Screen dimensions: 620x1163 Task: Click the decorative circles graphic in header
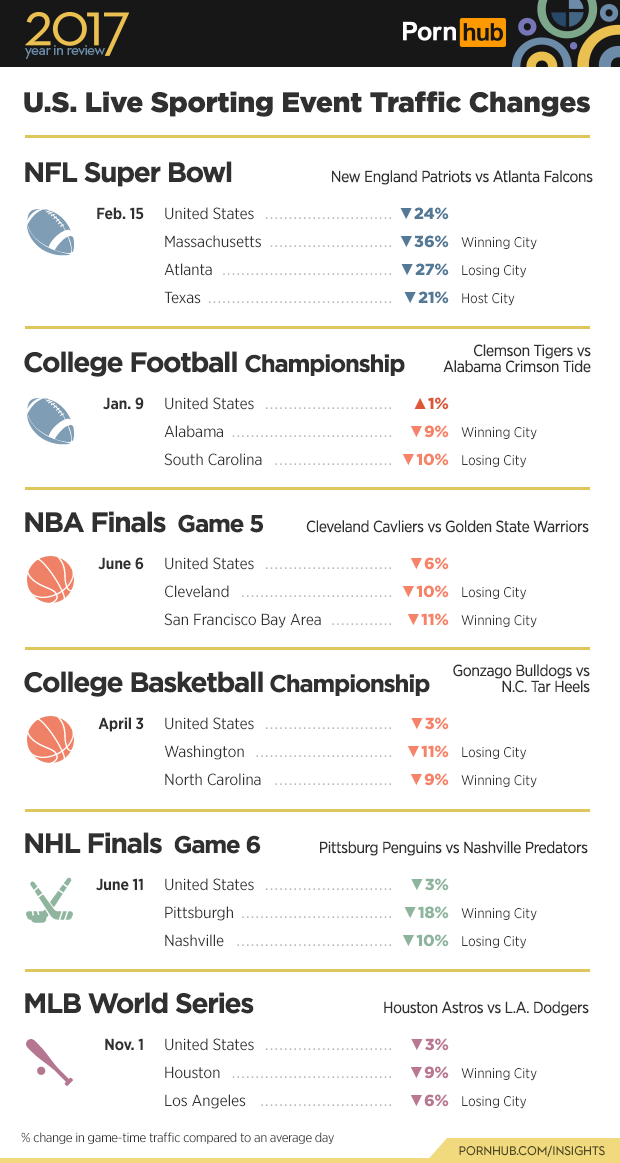[567, 33]
